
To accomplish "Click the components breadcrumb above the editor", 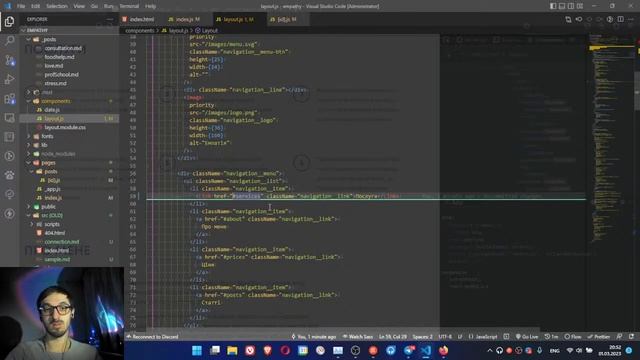I will 139,31.
